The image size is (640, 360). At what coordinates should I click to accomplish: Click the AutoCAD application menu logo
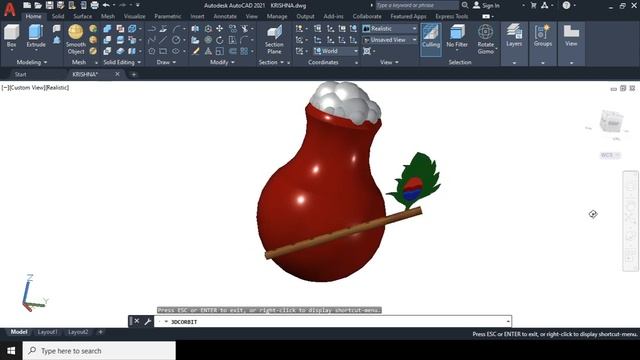(9, 9)
